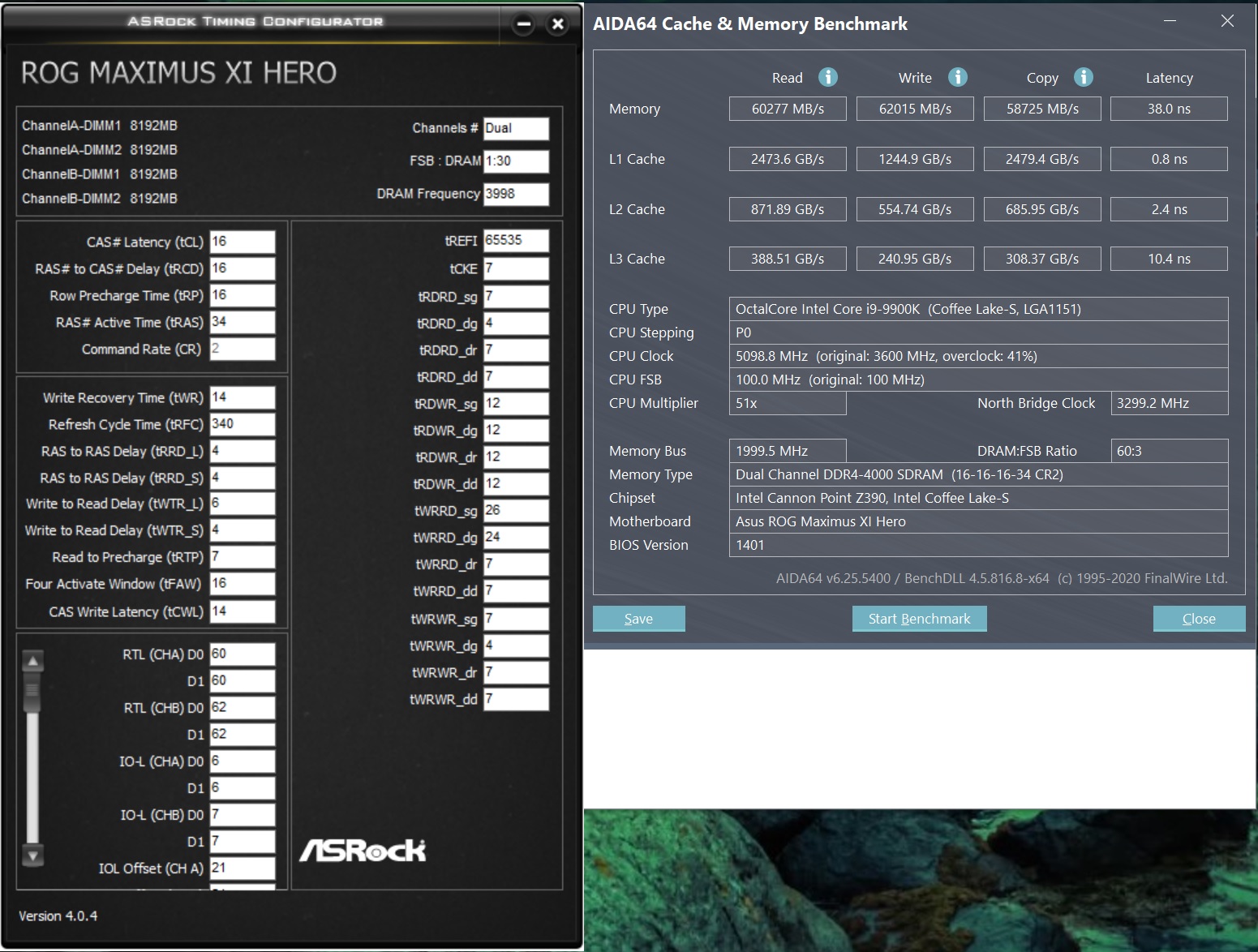Viewport: 1258px width, 952px height.
Task: Click the CPU Multiplier value 51x
Action: pyautogui.click(x=788, y=403)
